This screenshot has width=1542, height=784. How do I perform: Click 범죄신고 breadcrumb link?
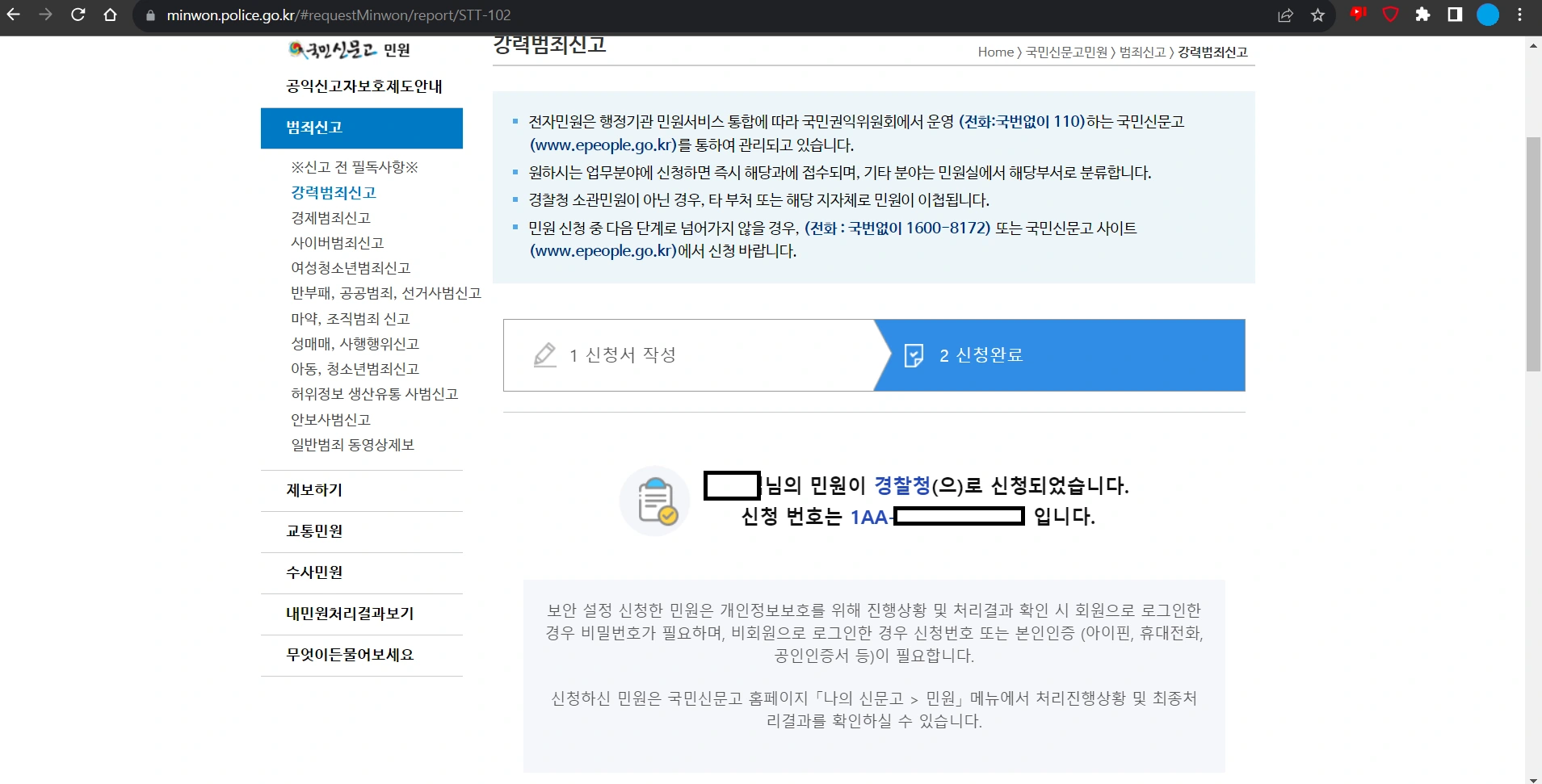click(1142, 52)
